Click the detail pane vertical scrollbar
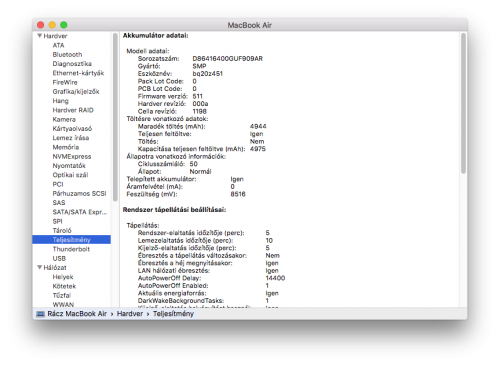The width and height of the screenshot is (500, 366). (x=463, y=103)
